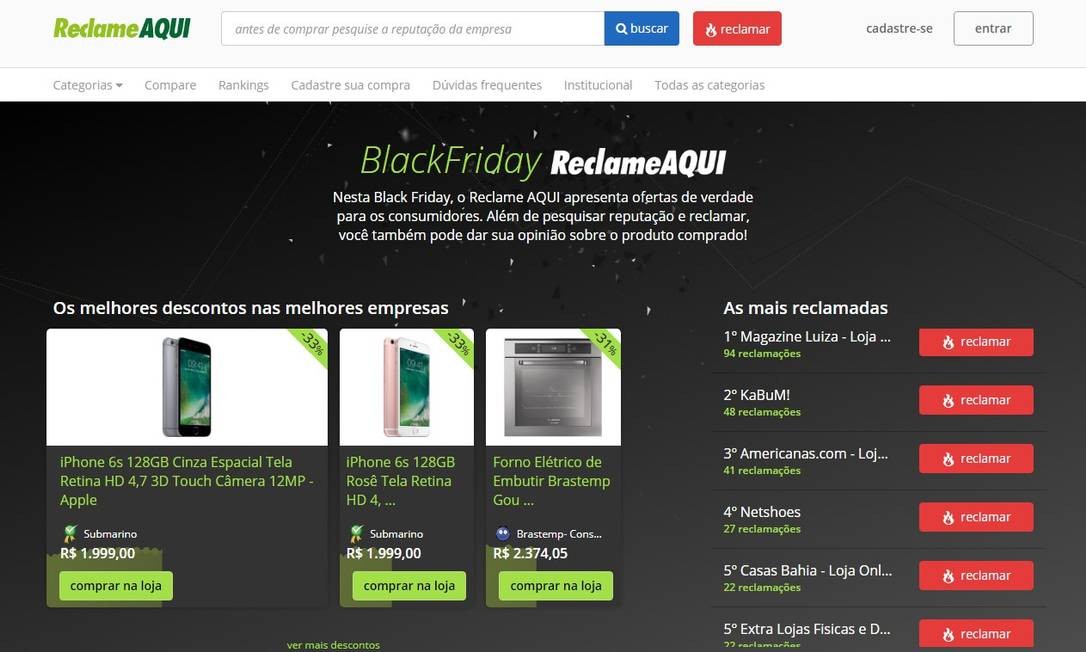Click the flame reclamar button for Americanas.com
The width and height of the screenshot is (1086, 652).
click(976, 459)
